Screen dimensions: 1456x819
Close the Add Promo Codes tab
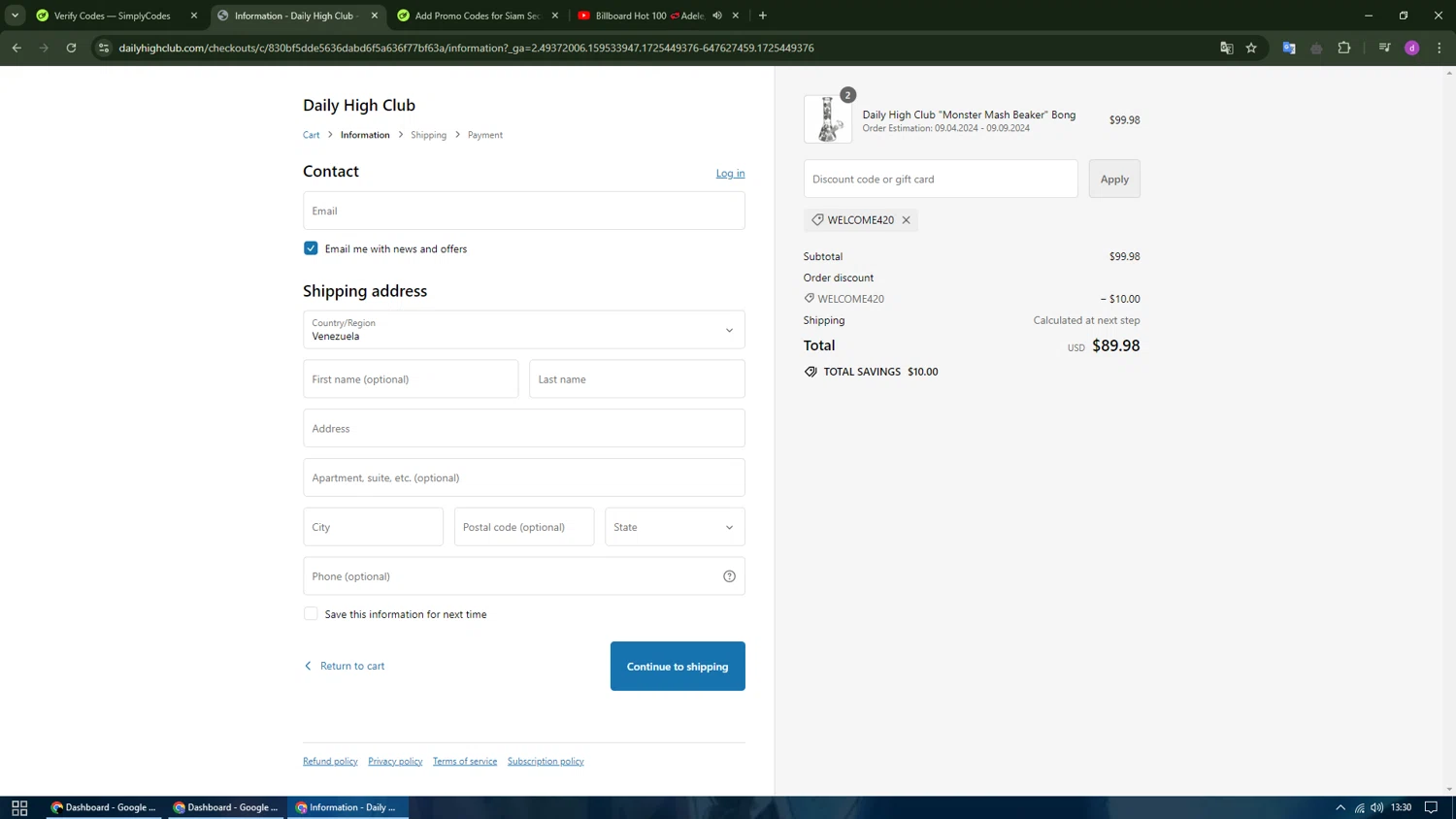tap(555, 16)
